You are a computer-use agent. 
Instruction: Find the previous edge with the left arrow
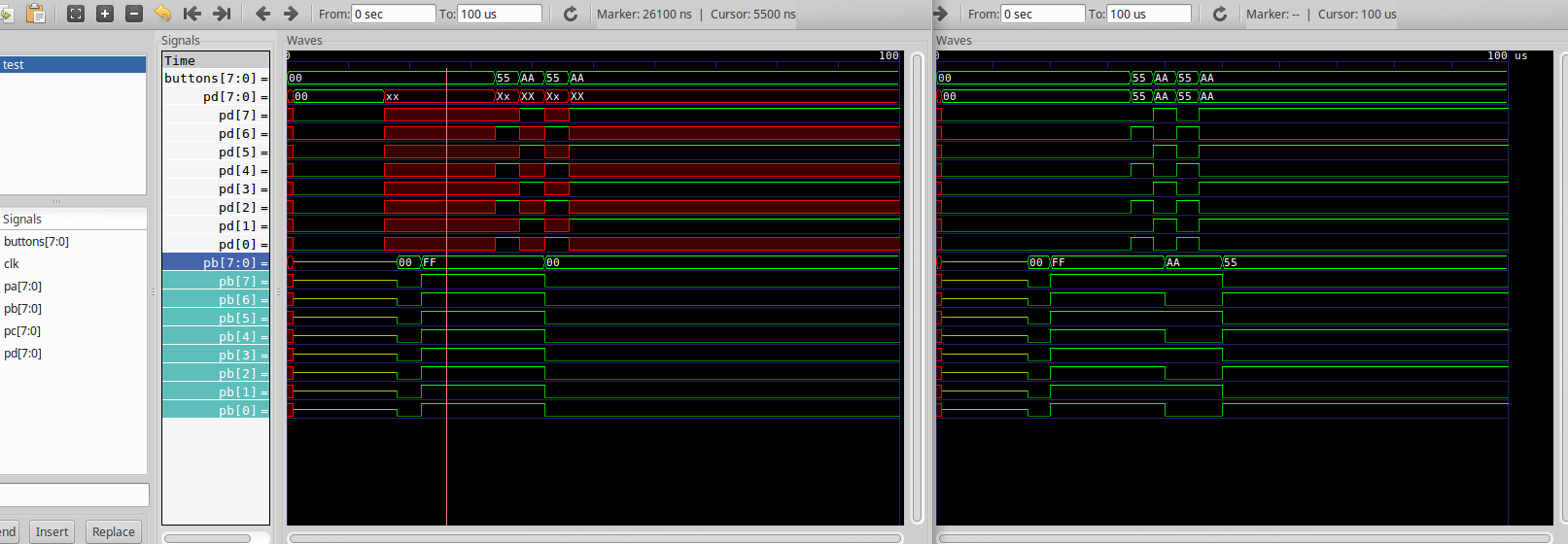(x=262, y=14)
